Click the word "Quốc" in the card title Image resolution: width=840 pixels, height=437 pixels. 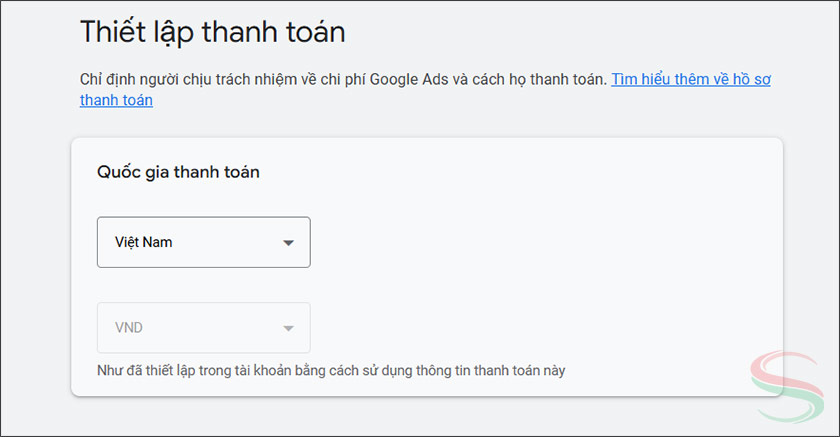pyautogui.click(x=116, y=172)
